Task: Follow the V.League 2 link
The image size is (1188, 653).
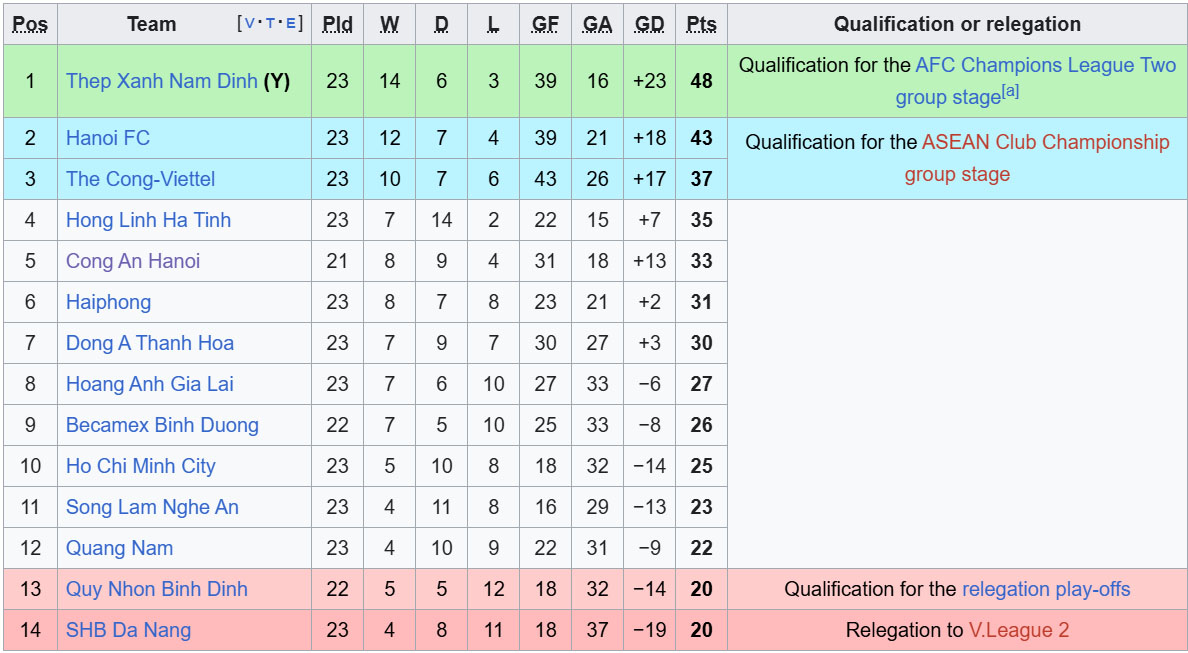Action: coord(1019,630)
